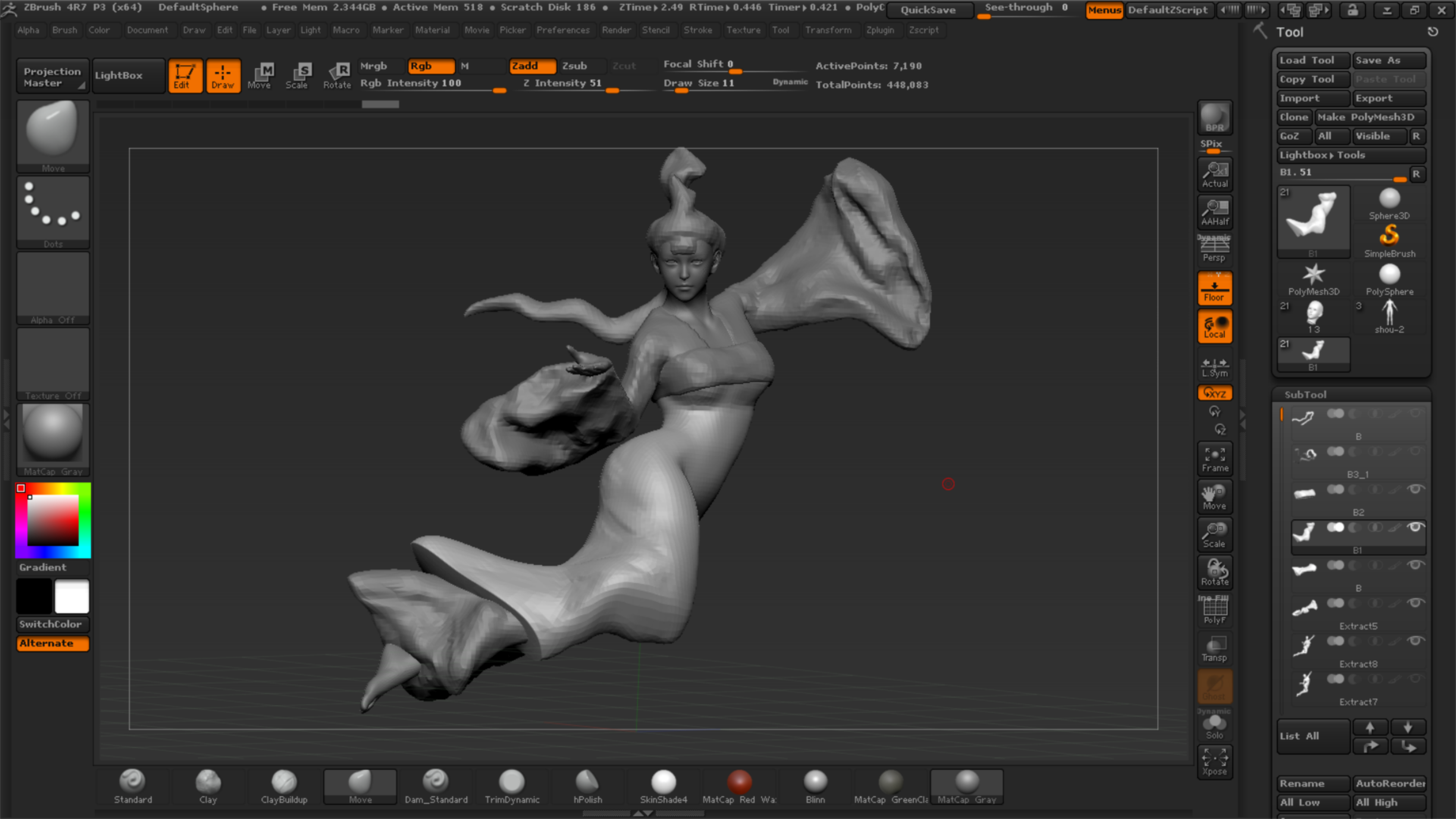Image resolution: width=1456 pixels, height=819 pixels.
Task: Click the white secondary color swatch
Action: click(x=72, y=596)
